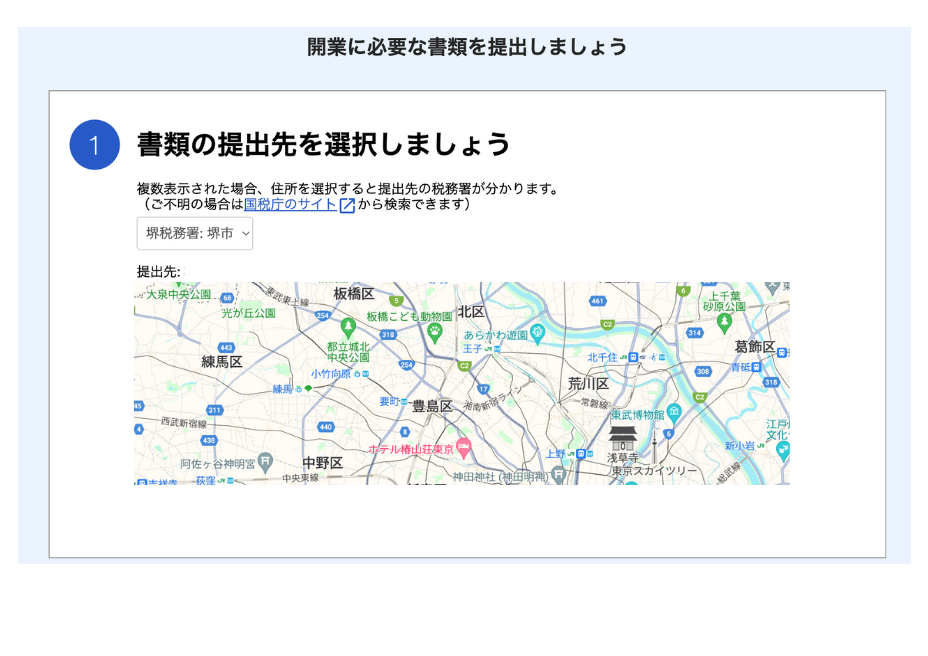
Task: Click the ホテル椿山荘東京 pink hotel pin
Action: 463,450
